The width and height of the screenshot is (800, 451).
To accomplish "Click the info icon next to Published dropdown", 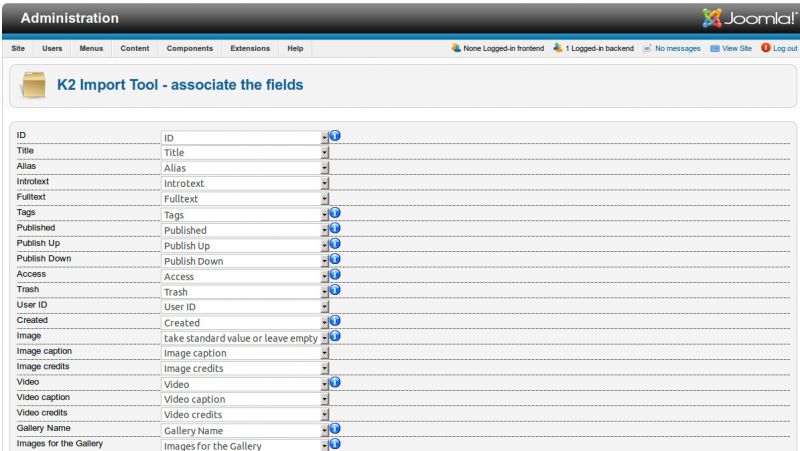I will [x=335, y=228].
